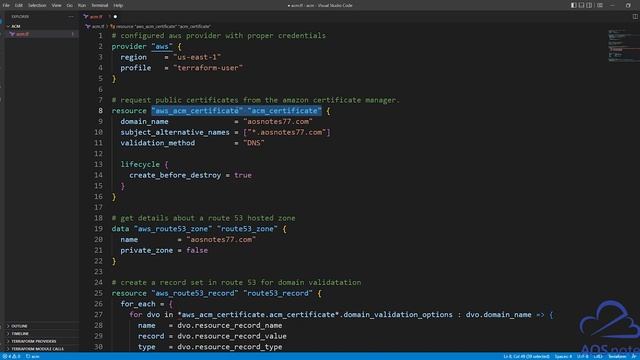640x360 pixels.
Task: Click subject_alternative_names on line 10
Action: (x=175, y=132)
